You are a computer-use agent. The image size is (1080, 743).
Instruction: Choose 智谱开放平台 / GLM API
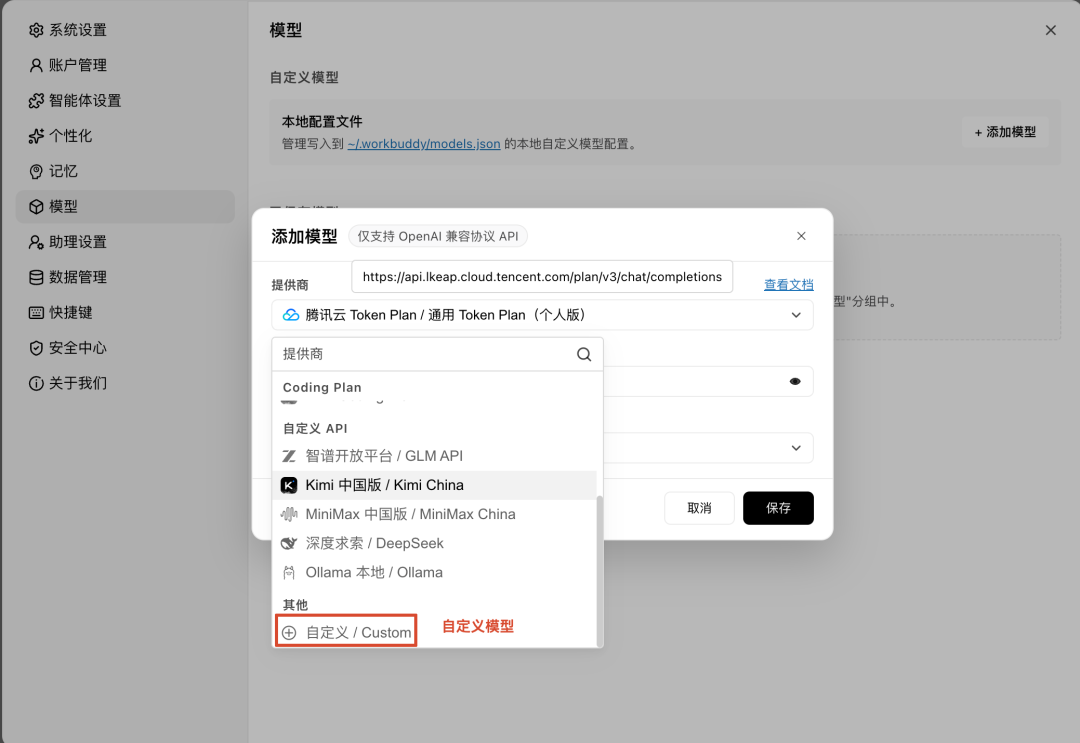[x=435, y=456]
